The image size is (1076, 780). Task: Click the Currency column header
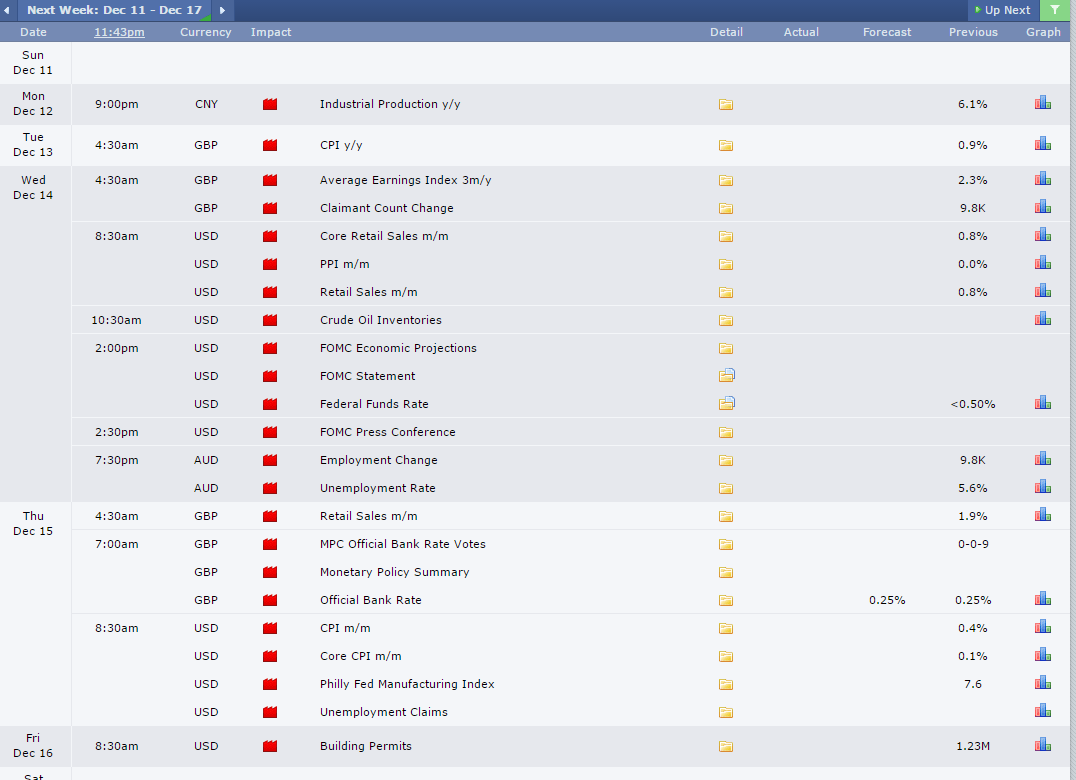point(205,32)
